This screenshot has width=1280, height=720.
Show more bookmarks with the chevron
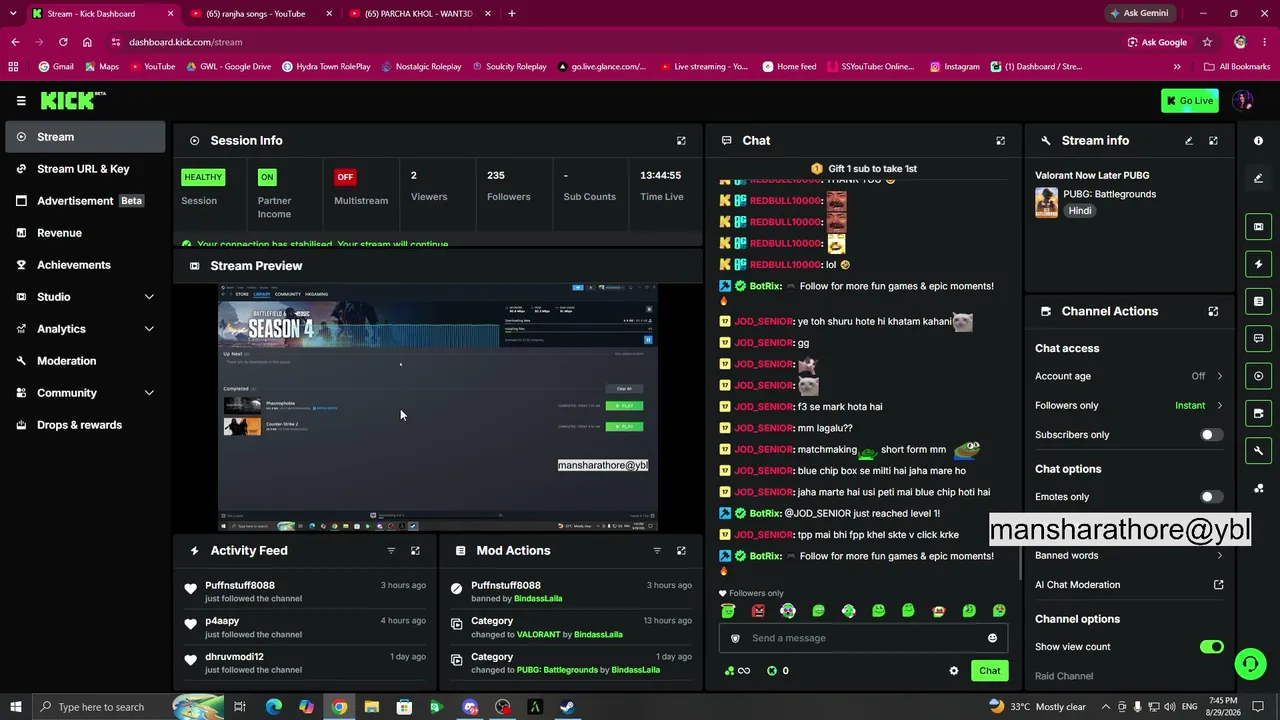1177,67
